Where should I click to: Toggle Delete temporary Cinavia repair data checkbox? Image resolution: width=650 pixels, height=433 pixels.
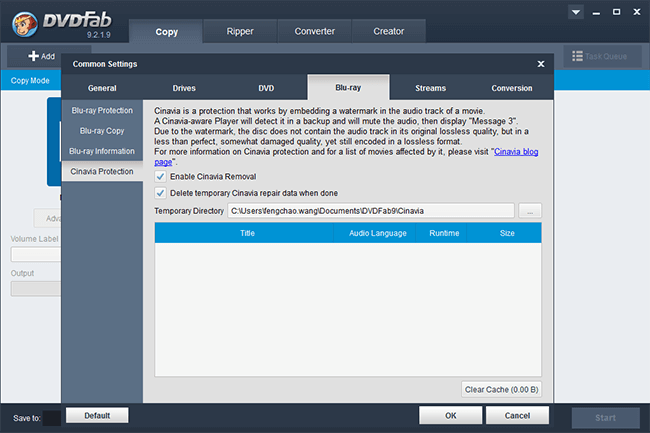click(x=160, y=193)
